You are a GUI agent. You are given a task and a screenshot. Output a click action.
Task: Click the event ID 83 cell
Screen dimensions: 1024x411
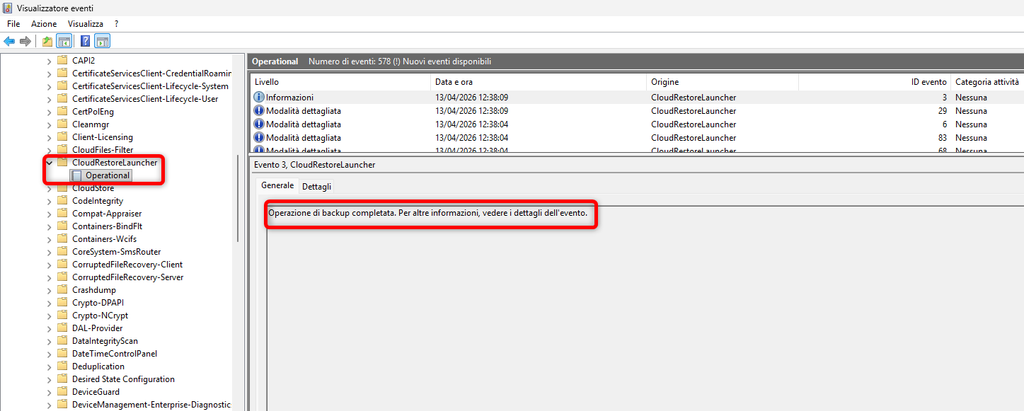click(874, 137)
